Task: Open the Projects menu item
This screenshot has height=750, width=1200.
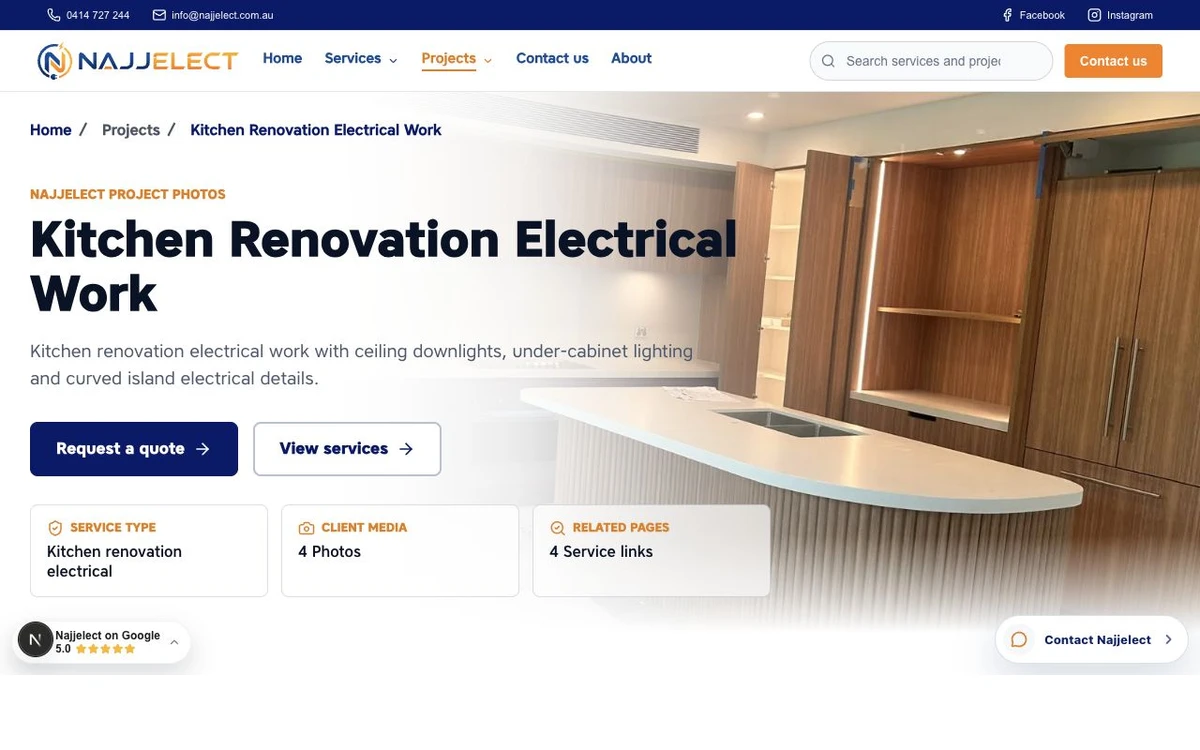Action: point(448,58)
